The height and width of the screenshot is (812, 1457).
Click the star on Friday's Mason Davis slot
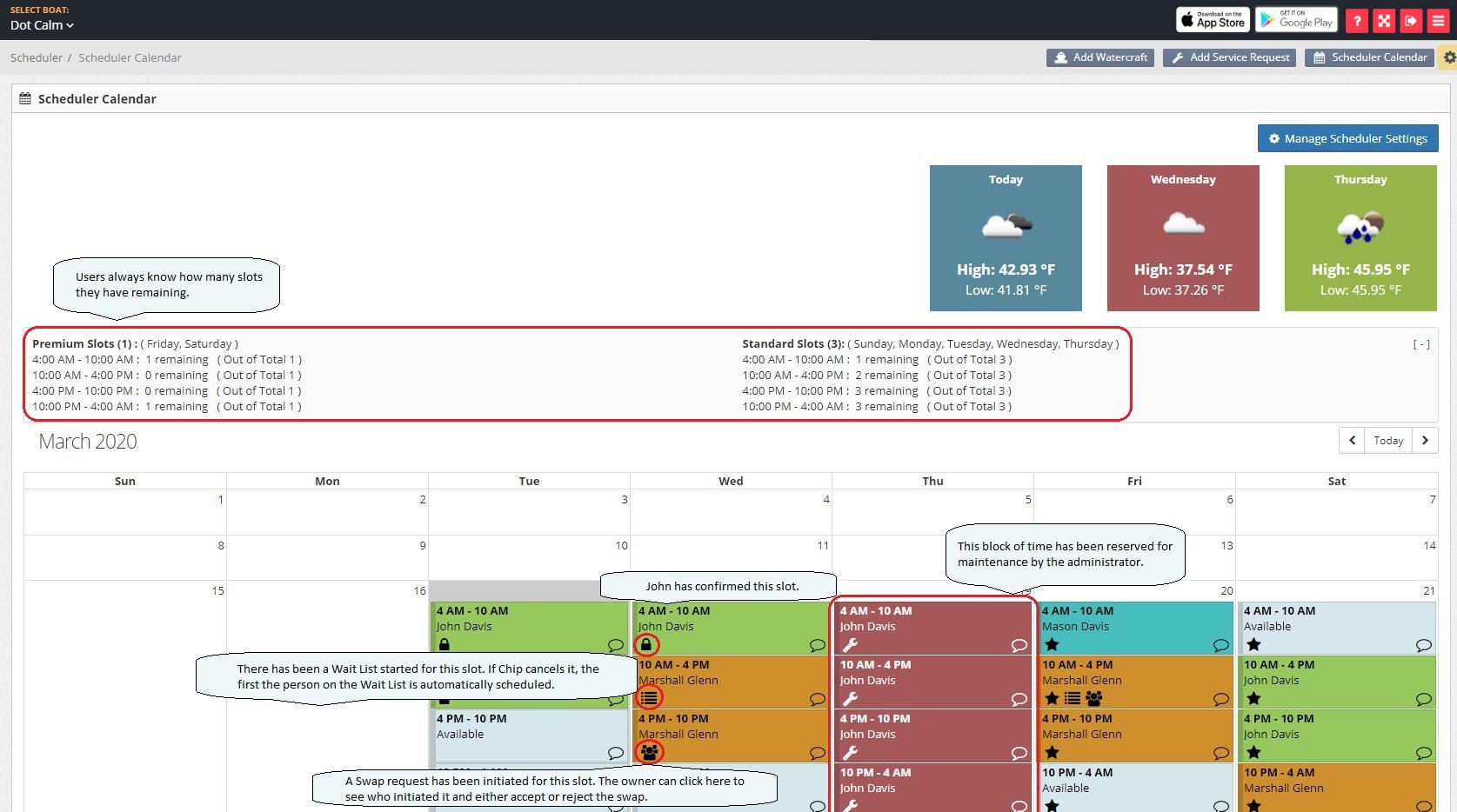pos(1052,645)
